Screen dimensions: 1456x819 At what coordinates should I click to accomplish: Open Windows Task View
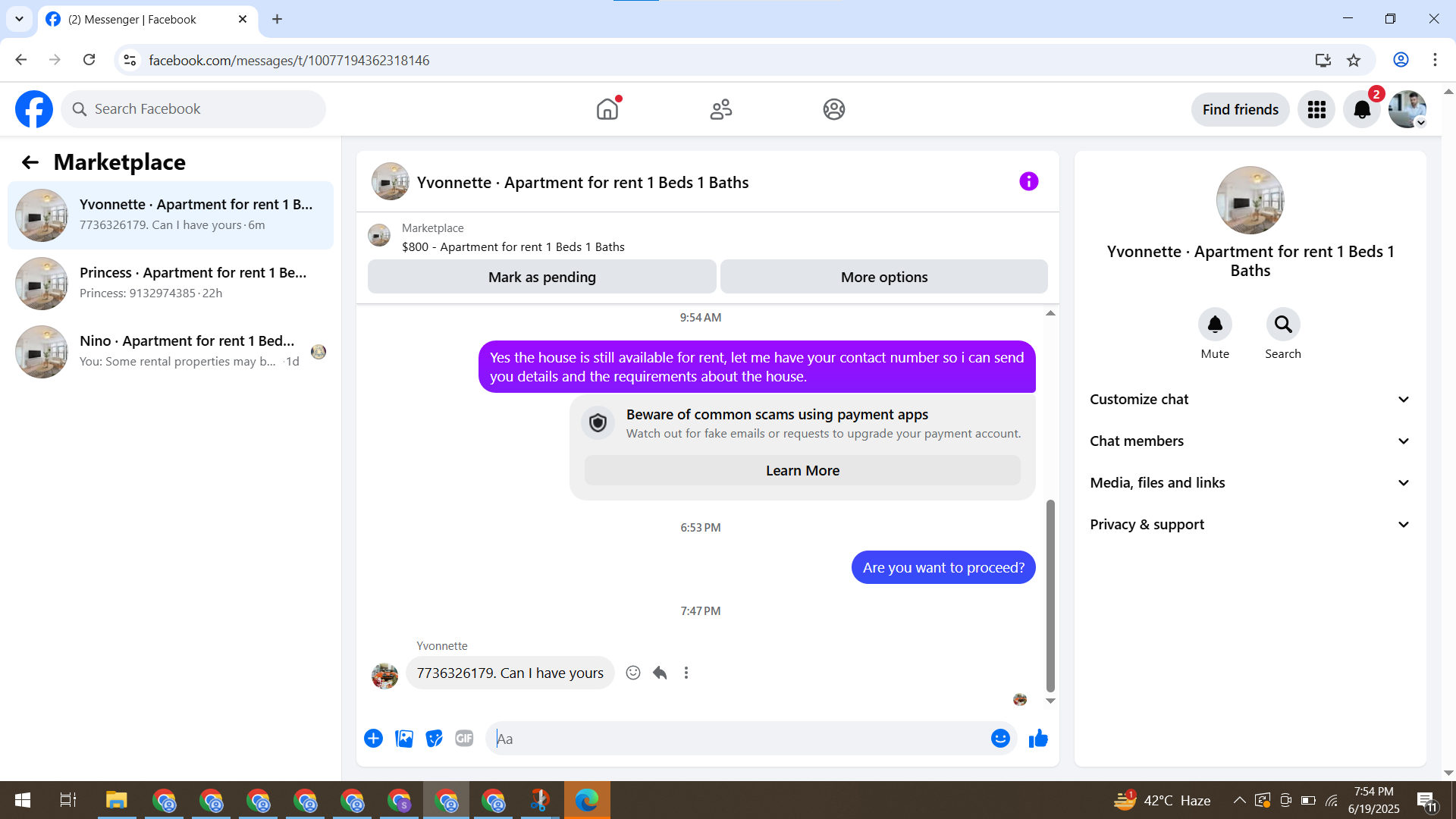(68, 800)
